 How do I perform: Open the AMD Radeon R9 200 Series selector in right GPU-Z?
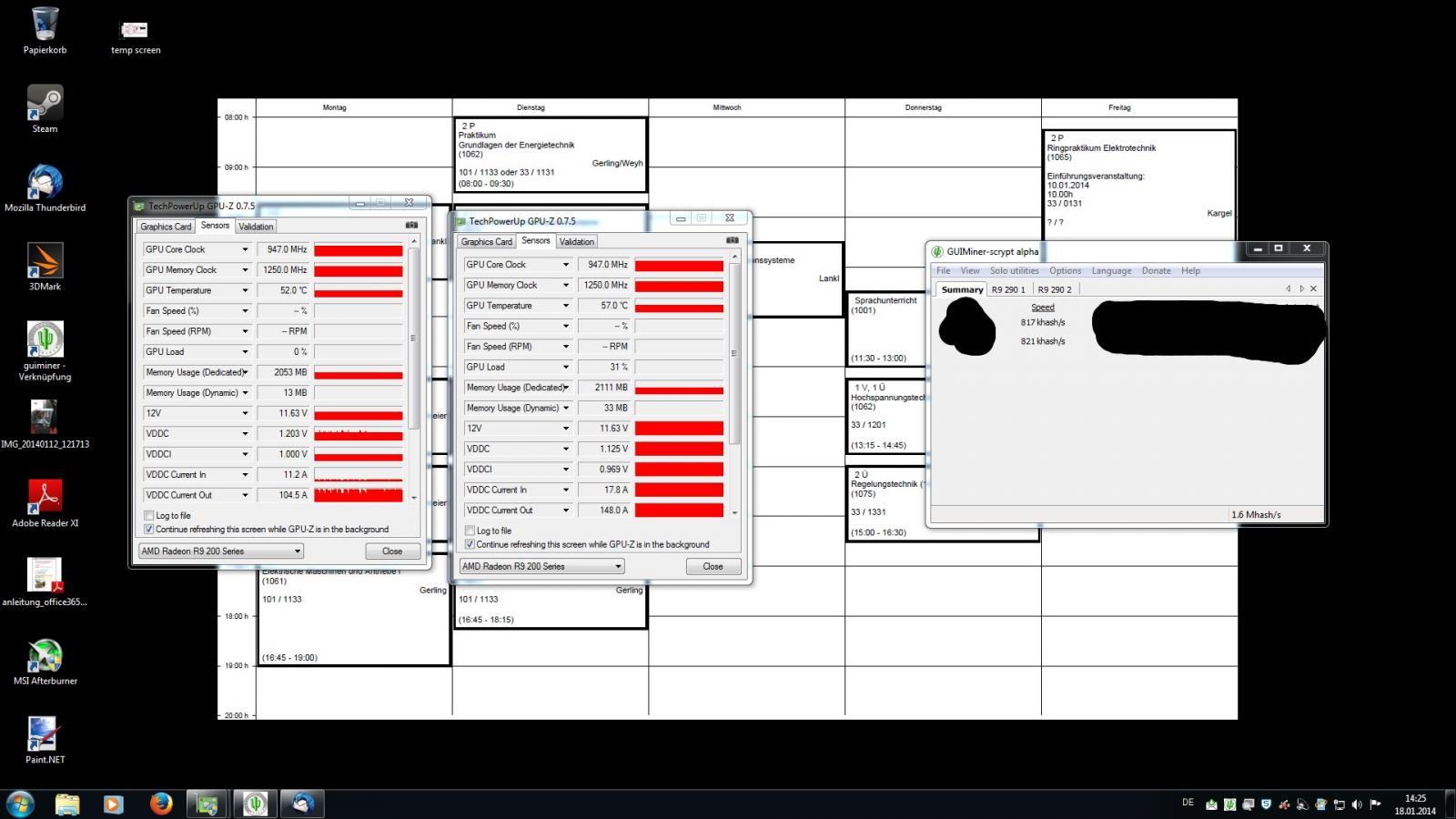[541, 566]
